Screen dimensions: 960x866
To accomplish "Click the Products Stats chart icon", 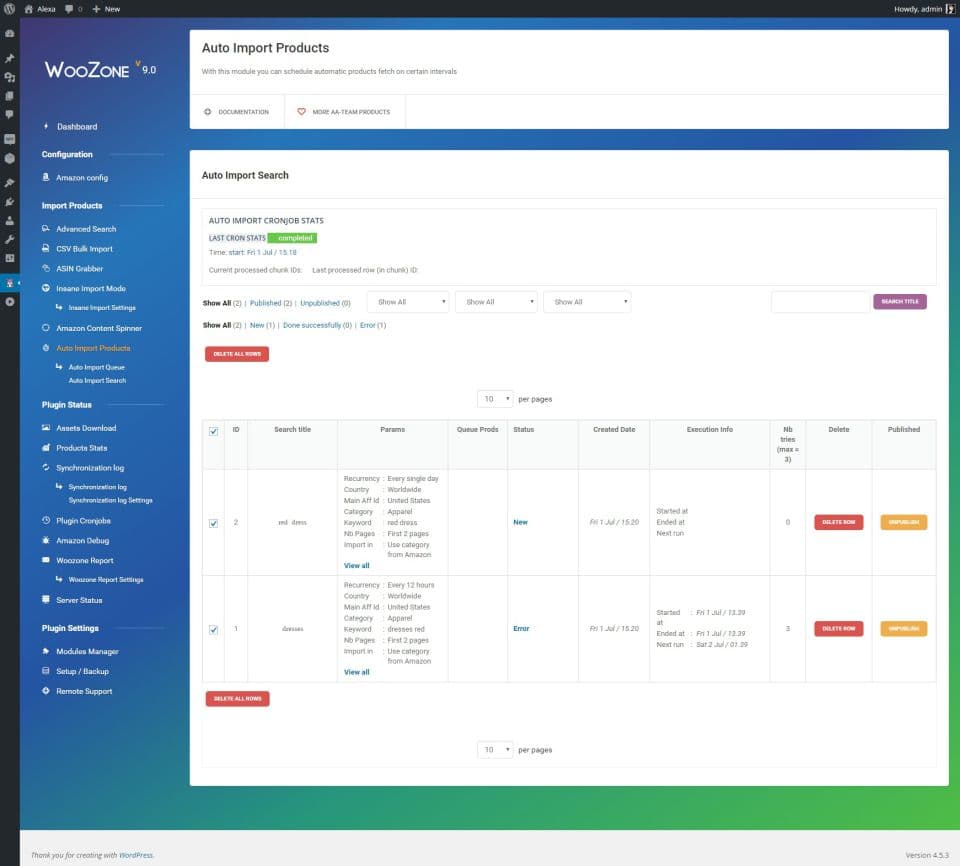I will point(46,448).
